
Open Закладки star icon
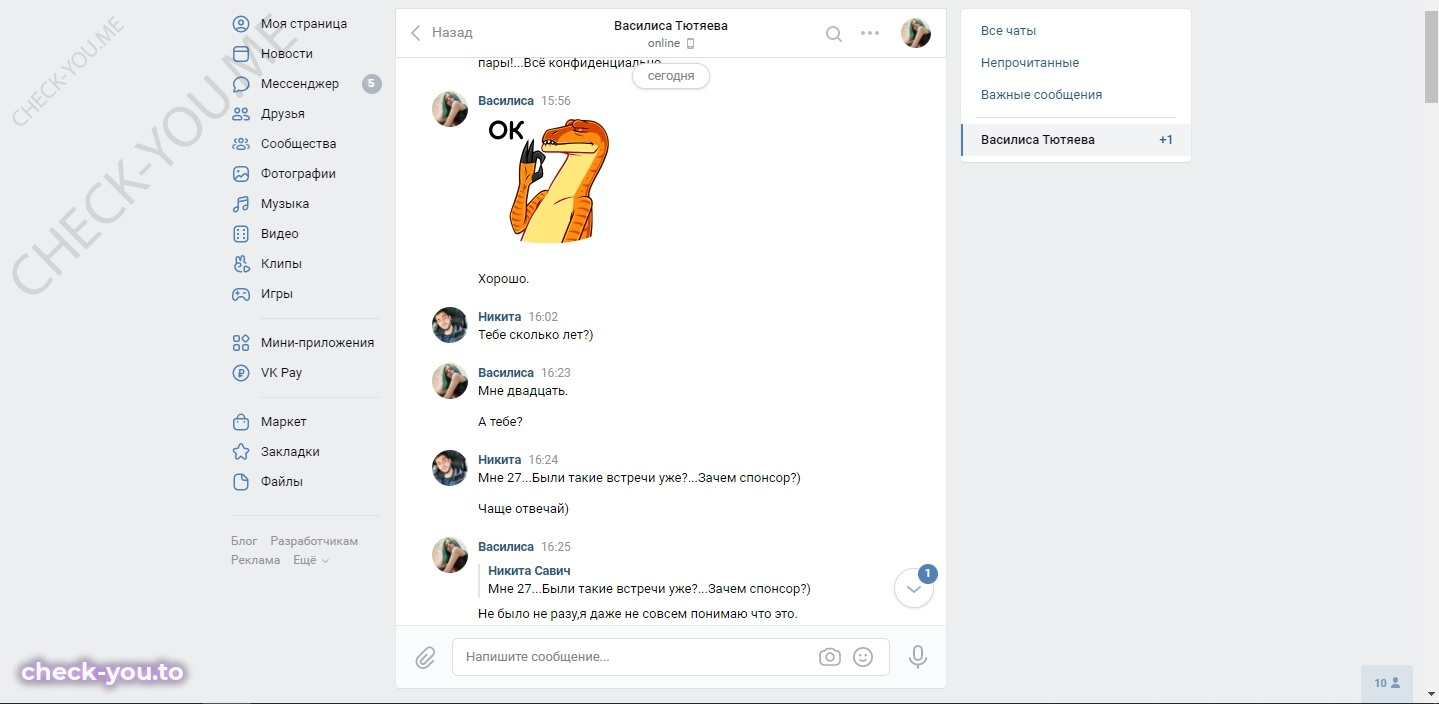point(240,452)
